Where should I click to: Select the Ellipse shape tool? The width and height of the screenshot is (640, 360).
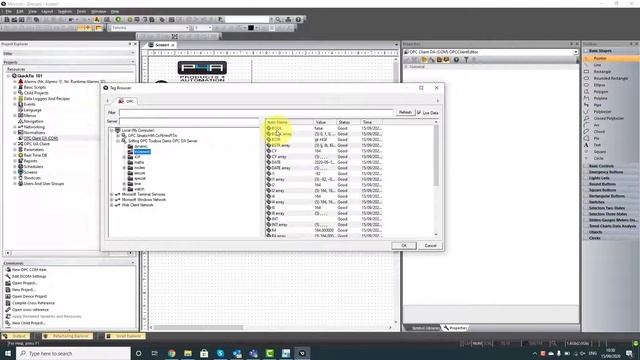(599, 85)
